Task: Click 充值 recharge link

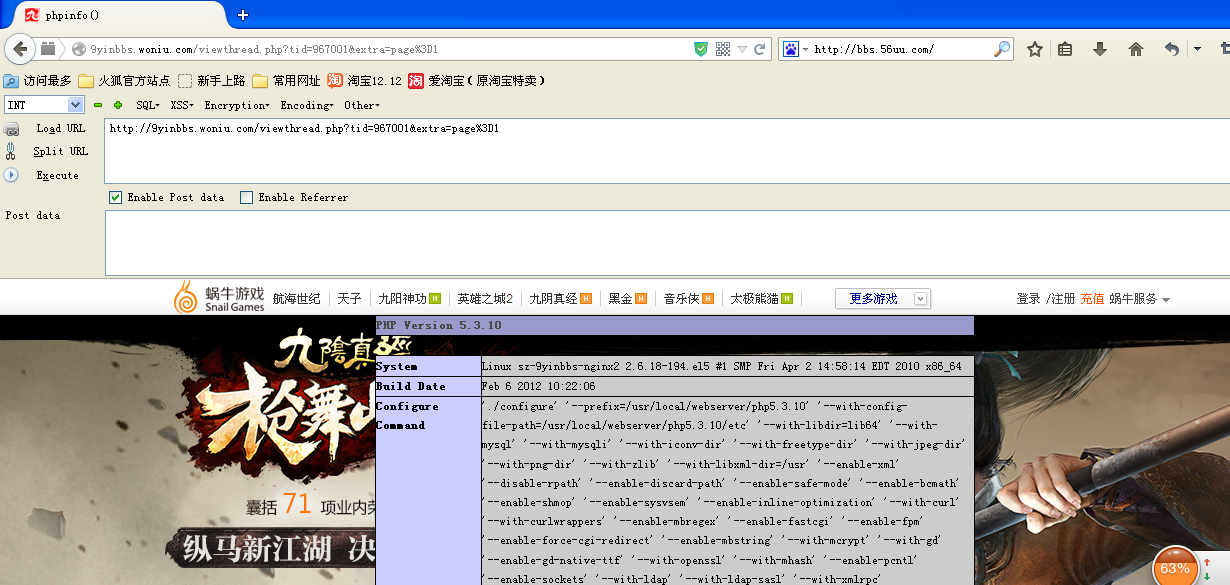Action: pyautogui.click(x=1092, y=299)
